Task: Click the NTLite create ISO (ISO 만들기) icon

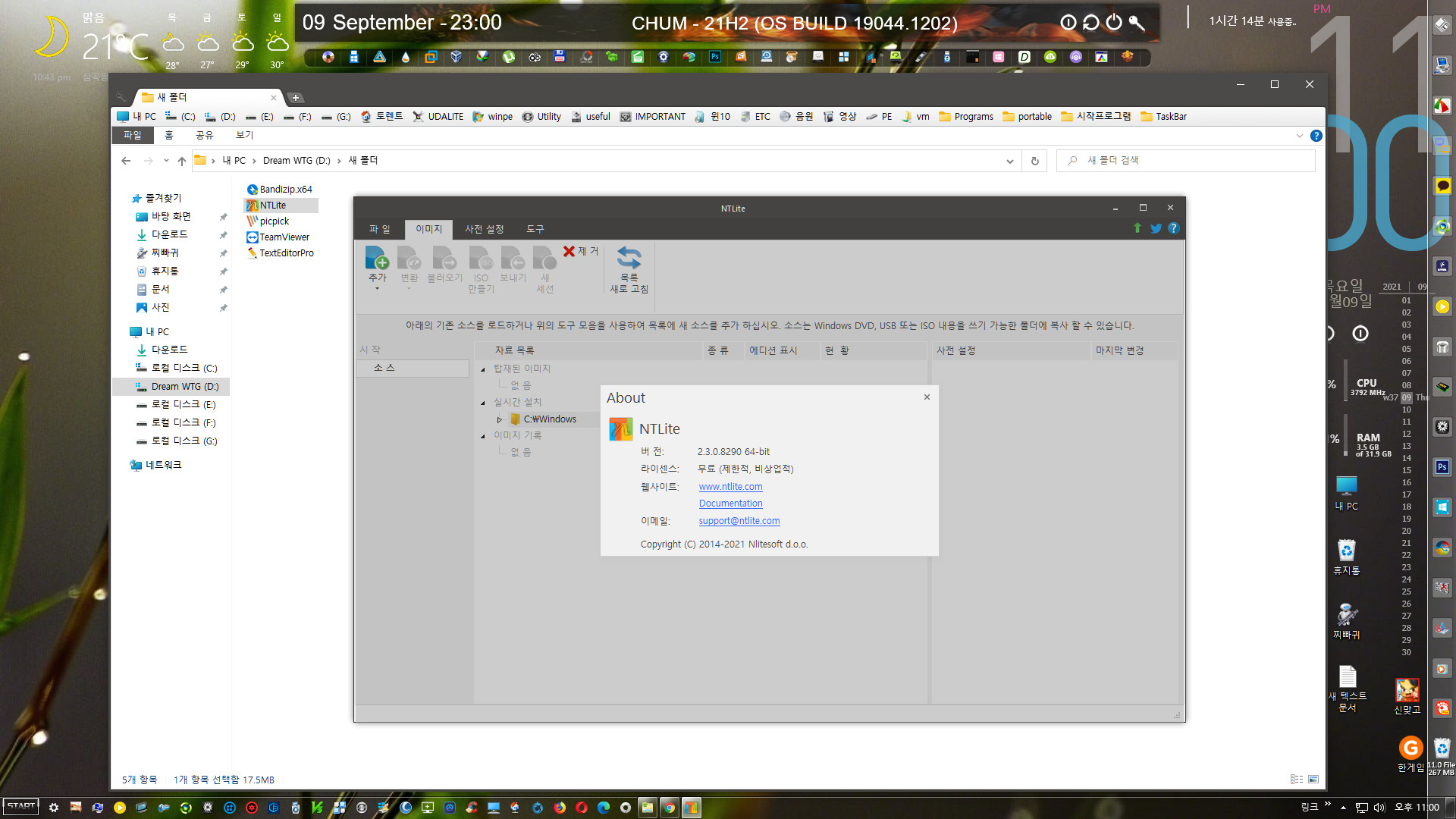Action: pyautogui.click(x=481, y=258)
